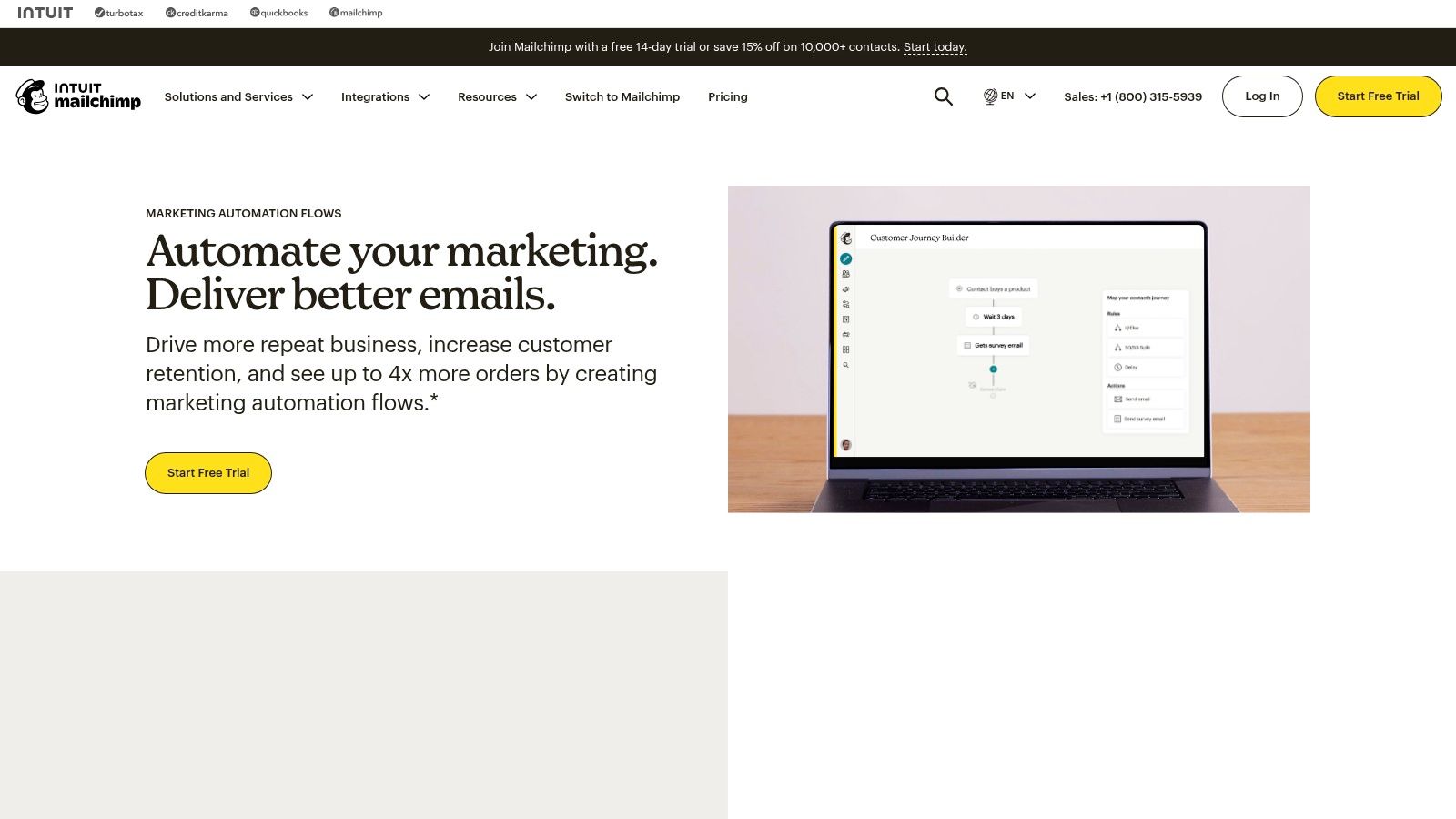Click the hero Start Free Trial button
Viewport: 1456px width, 819px height.
tap(207, 472)
